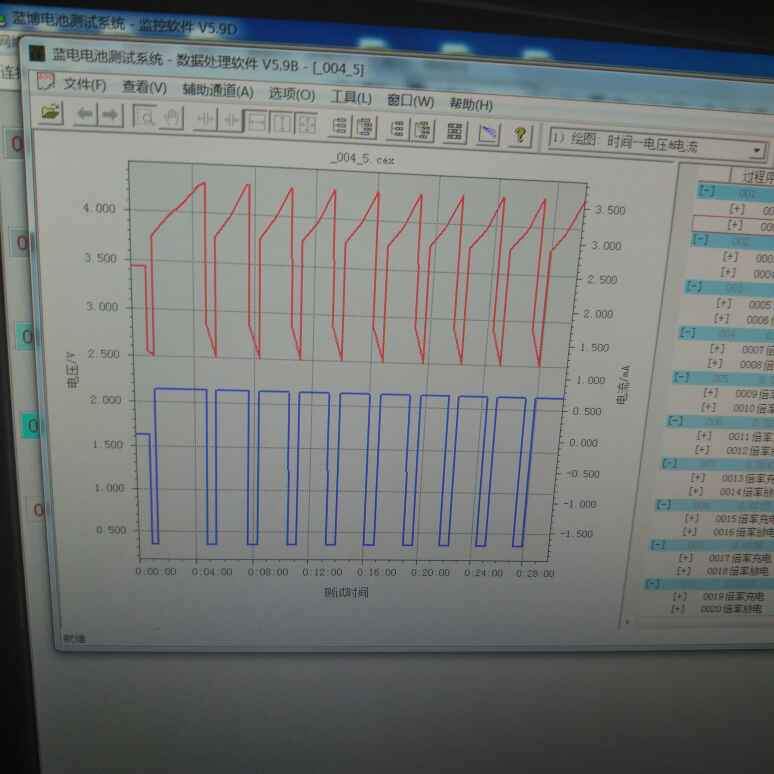
Task: Select the magnifier zoom tool
Action: (145, 117)
